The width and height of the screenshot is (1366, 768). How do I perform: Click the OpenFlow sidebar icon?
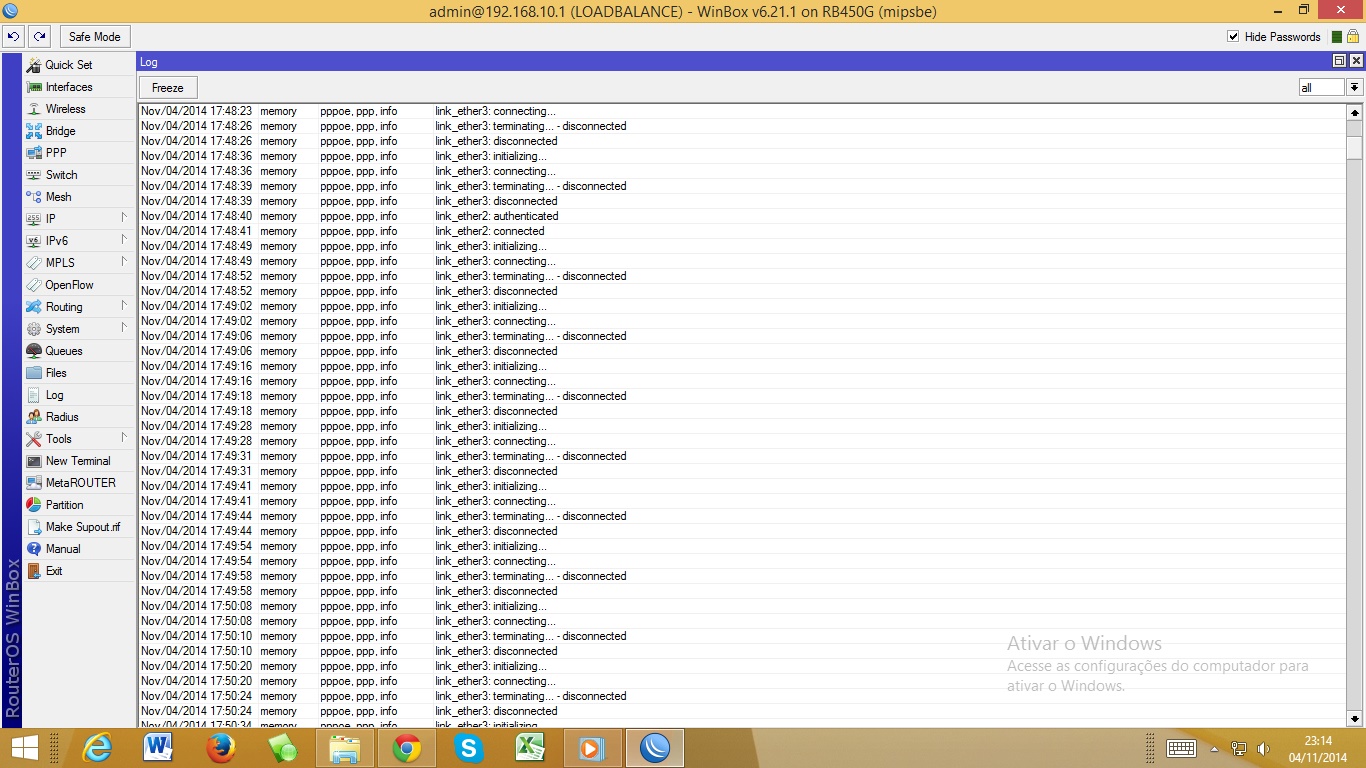pyautogui.click(x=34, y=285)
